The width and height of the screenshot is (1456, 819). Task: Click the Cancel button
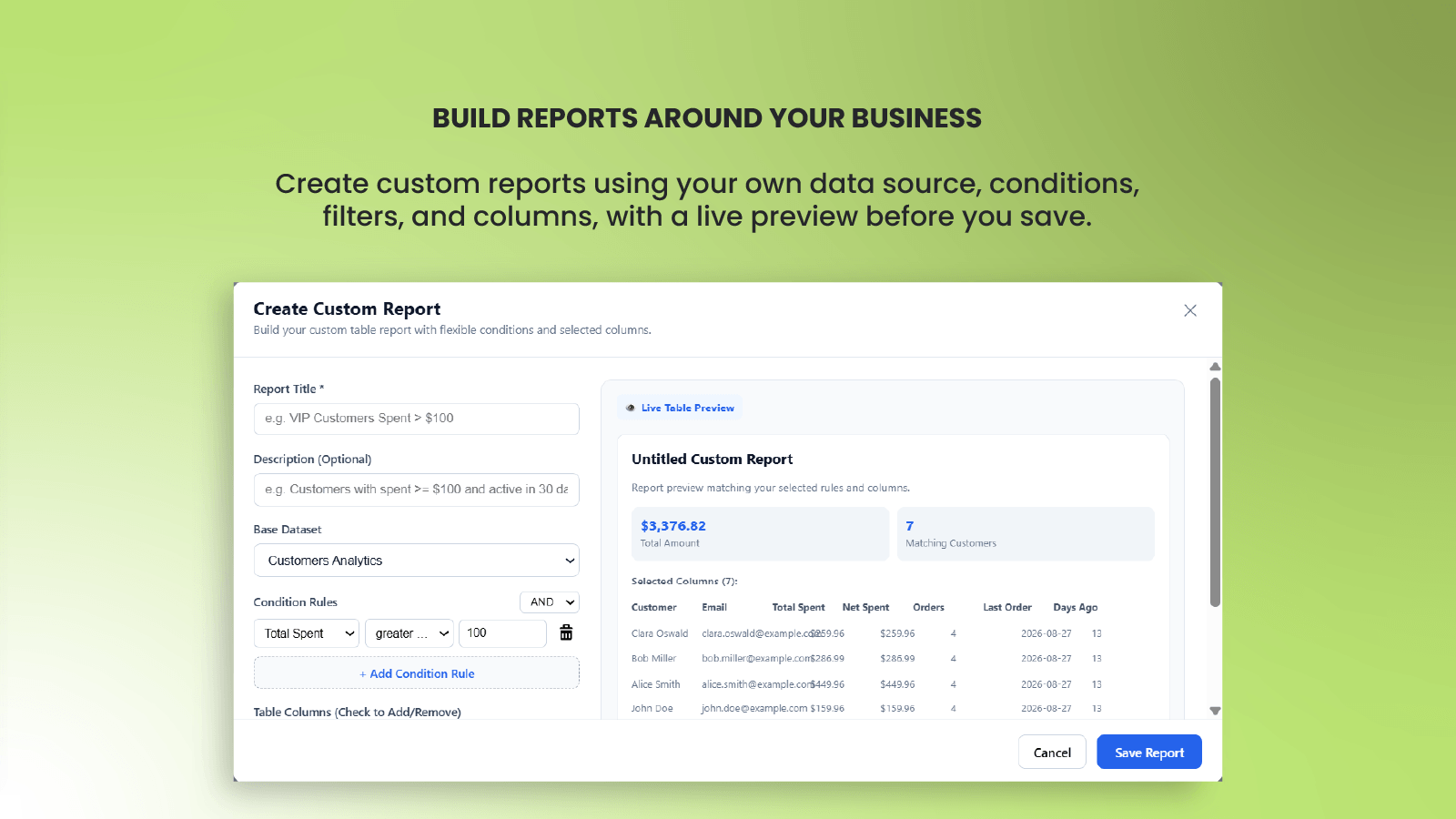coord(1052,753)
